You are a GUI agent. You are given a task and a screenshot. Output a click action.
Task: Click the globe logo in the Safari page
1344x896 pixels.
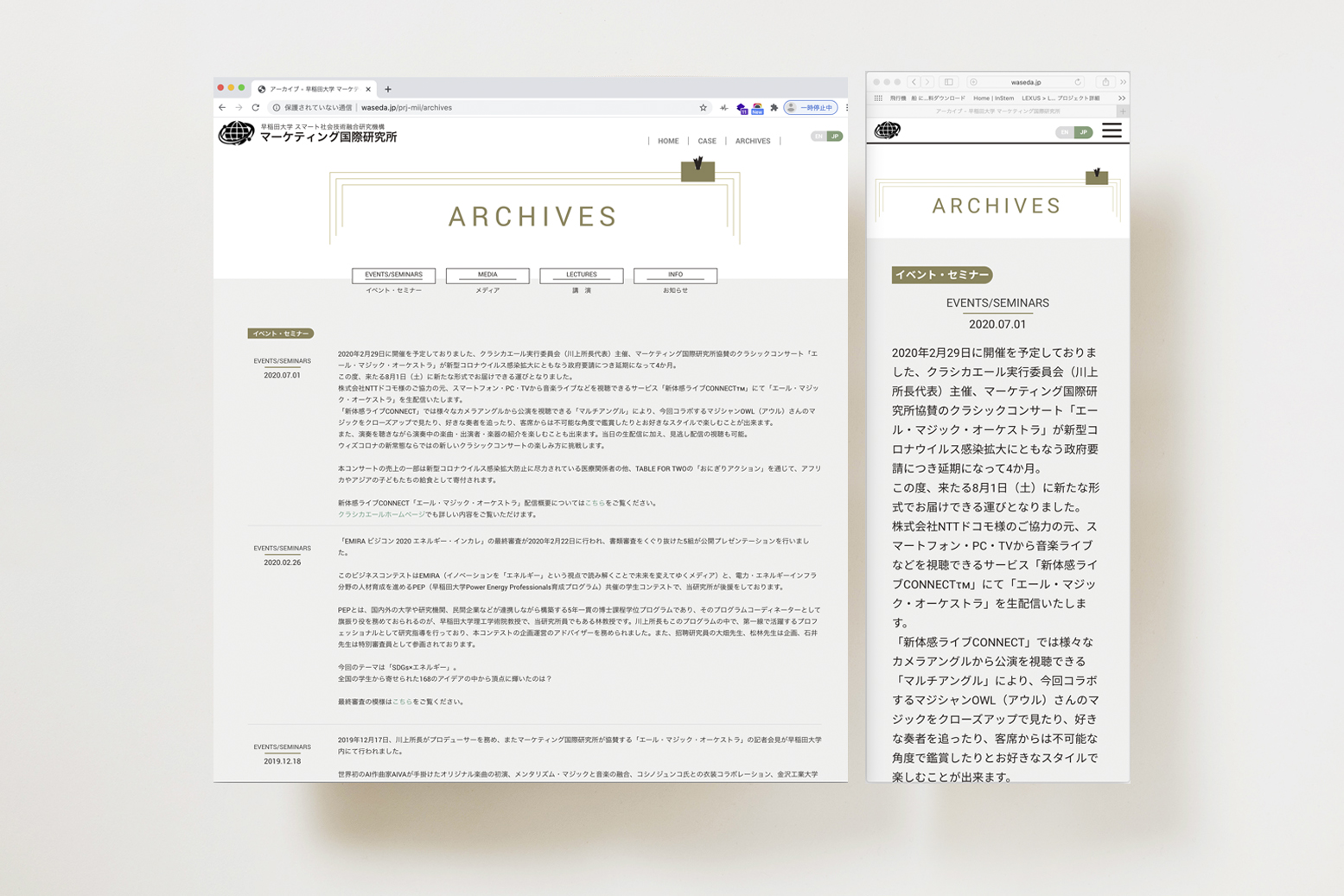click(x=888, y=130)
